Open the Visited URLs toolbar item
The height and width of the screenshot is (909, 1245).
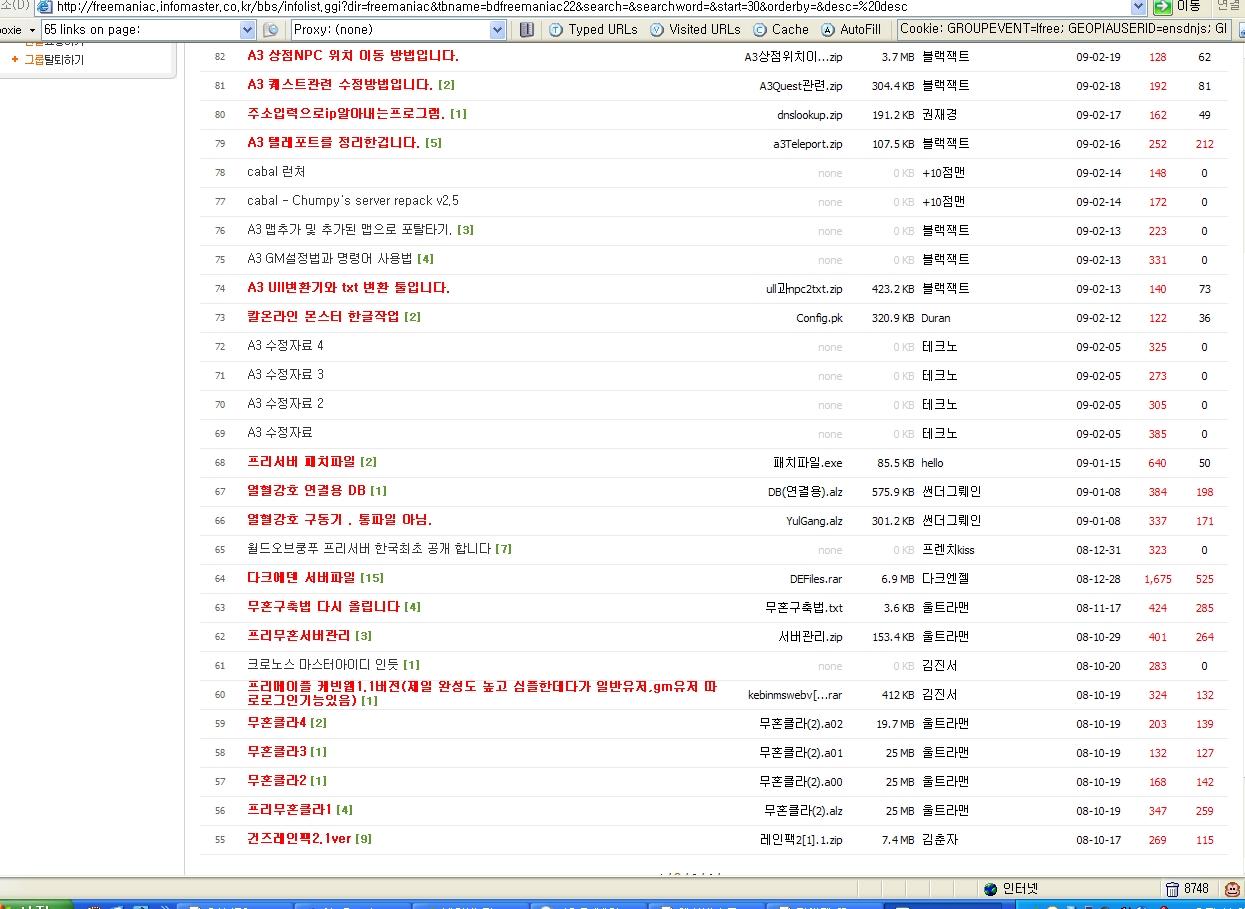pyautogui.click(x=695, y=30)
